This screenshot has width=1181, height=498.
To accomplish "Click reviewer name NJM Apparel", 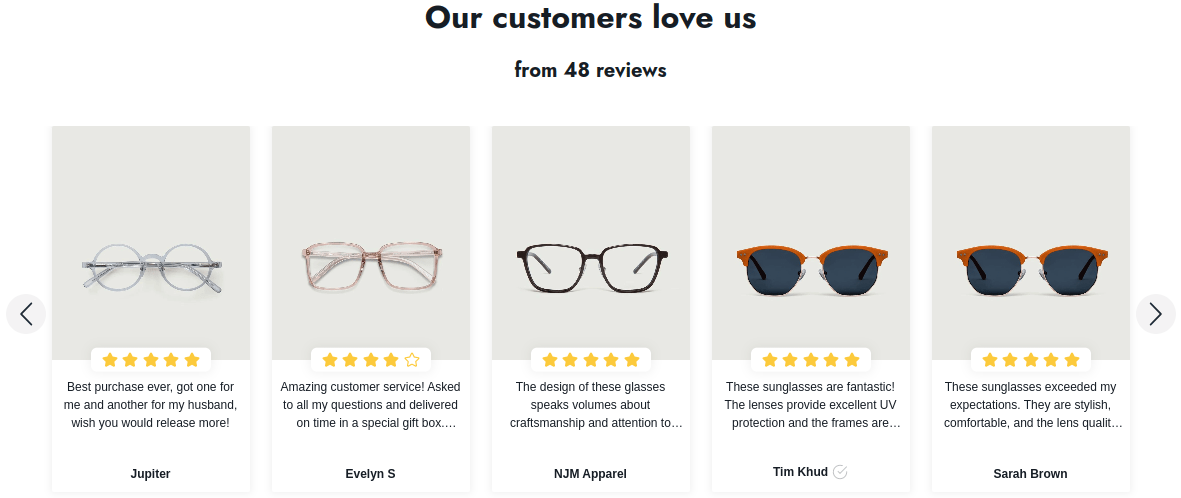I will click(x=590, y=474).
